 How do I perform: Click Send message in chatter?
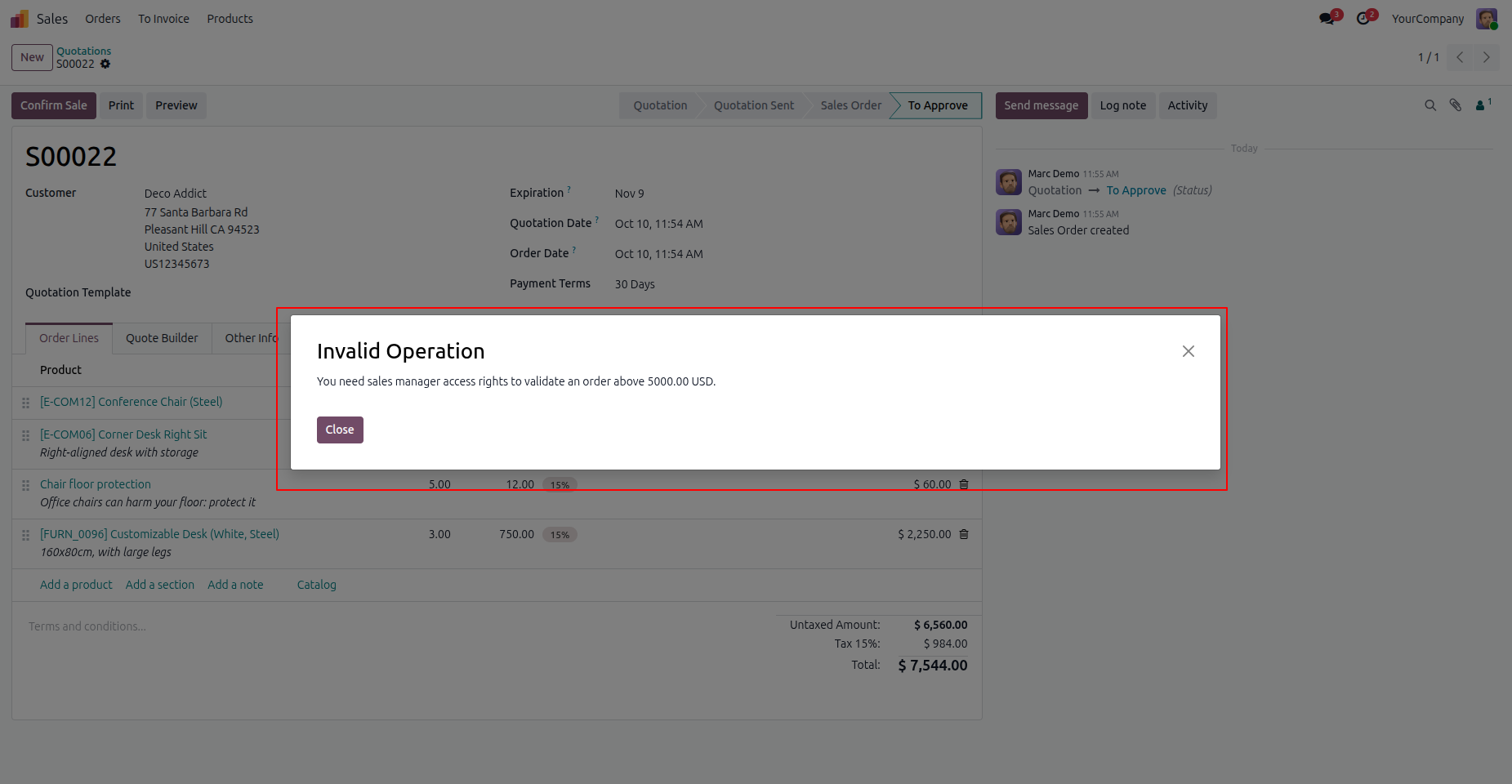point(1041,105)
